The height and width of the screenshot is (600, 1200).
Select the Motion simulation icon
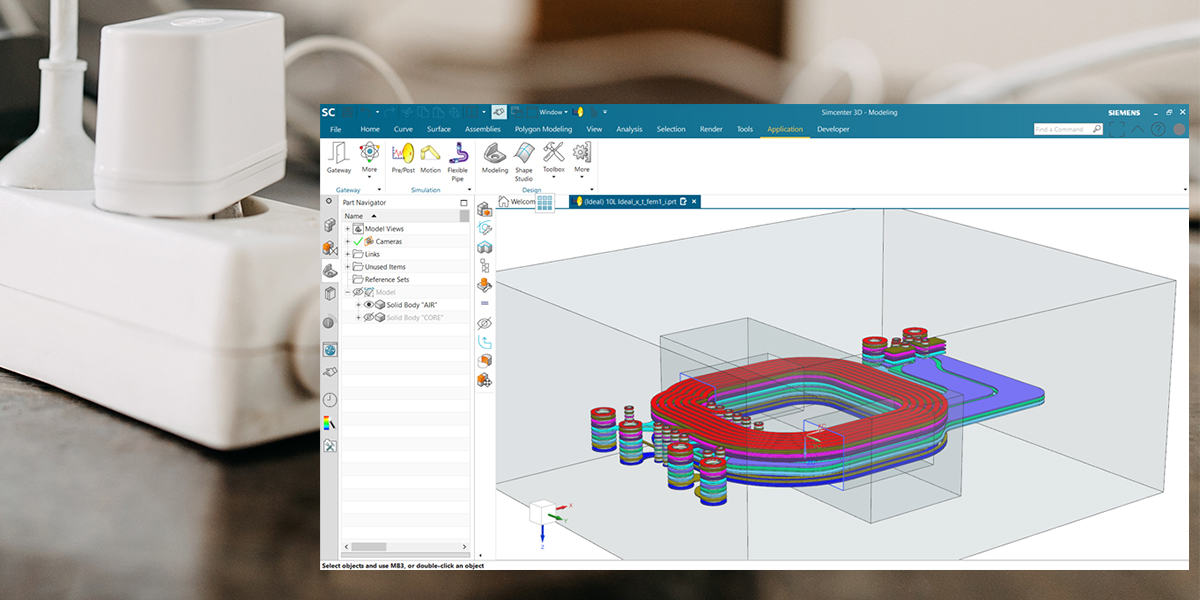430,155
